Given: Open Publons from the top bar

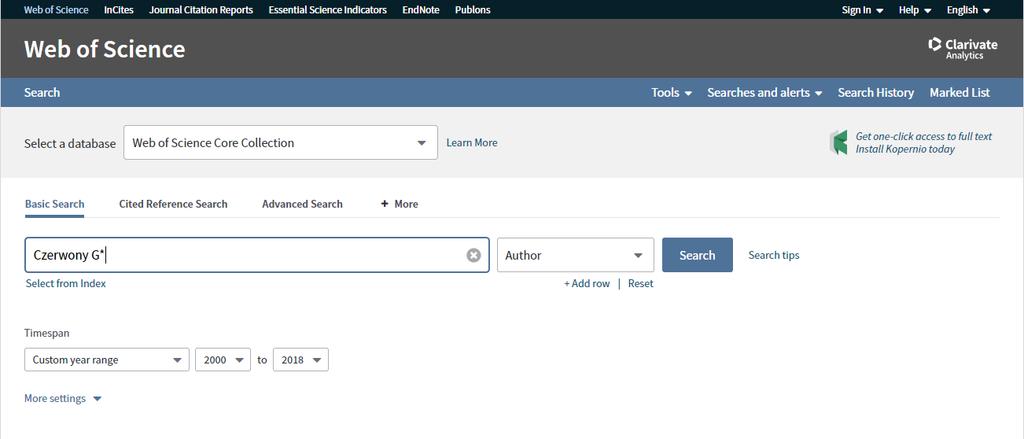Looking at the screenshot, I should pos(473,10).
